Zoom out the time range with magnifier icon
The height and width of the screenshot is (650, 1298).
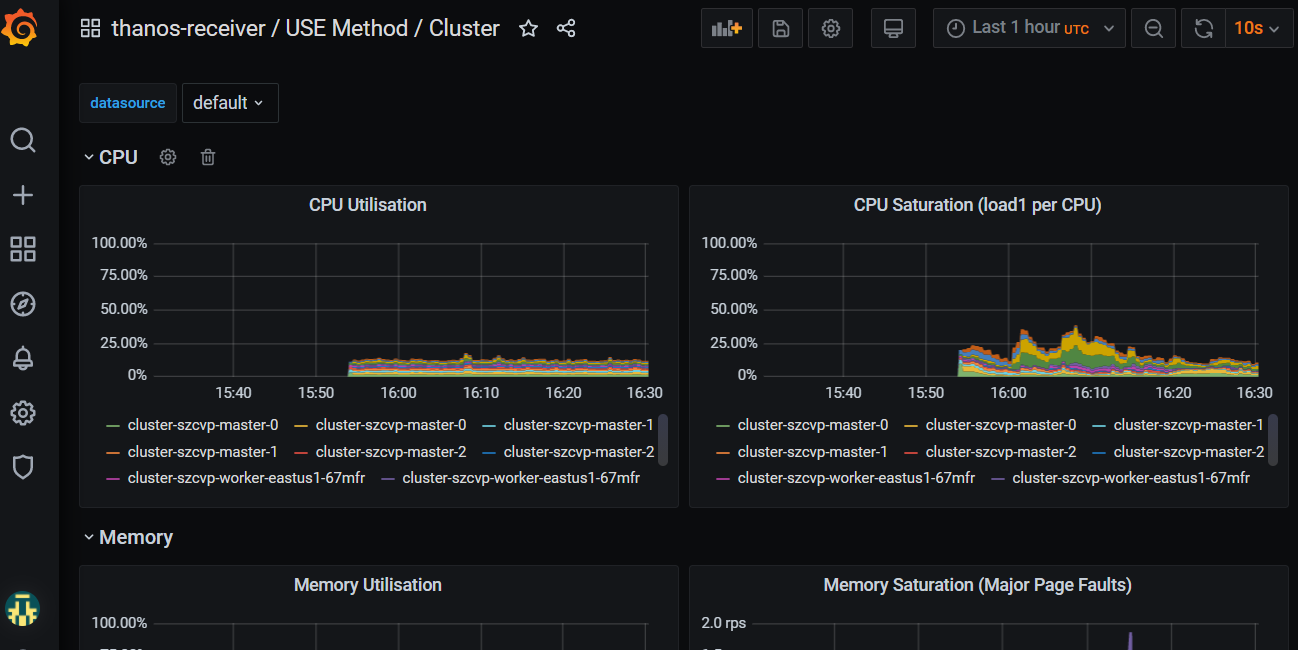[1153, 28]
